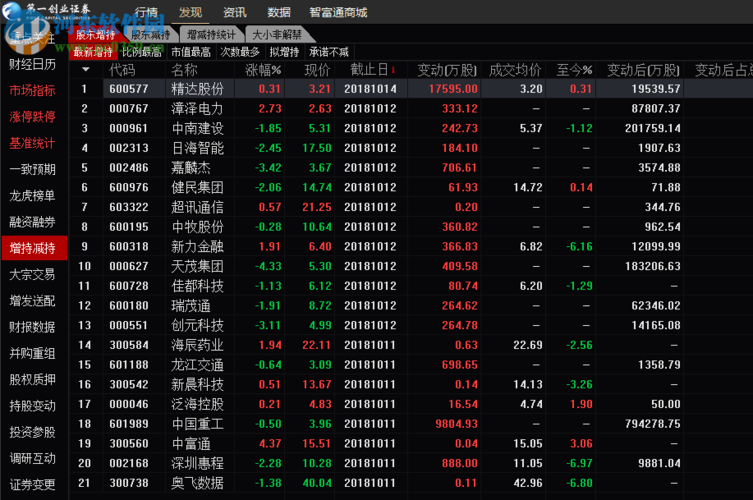Sort by 变动(万股) column header
The width and height of the screenshot is (753, 500).
447,70
